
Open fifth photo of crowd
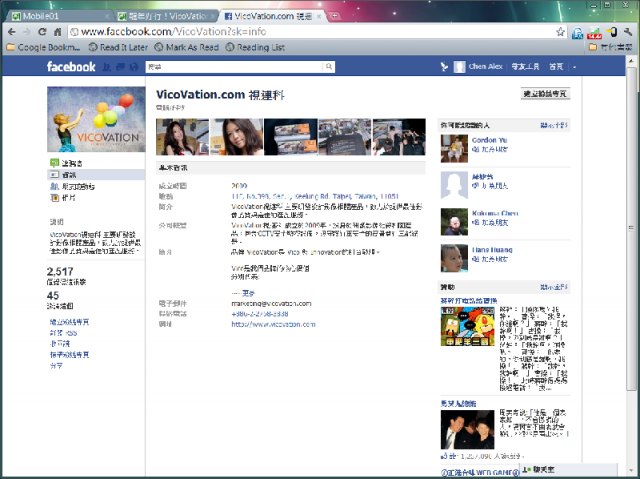tap(399, 137)
